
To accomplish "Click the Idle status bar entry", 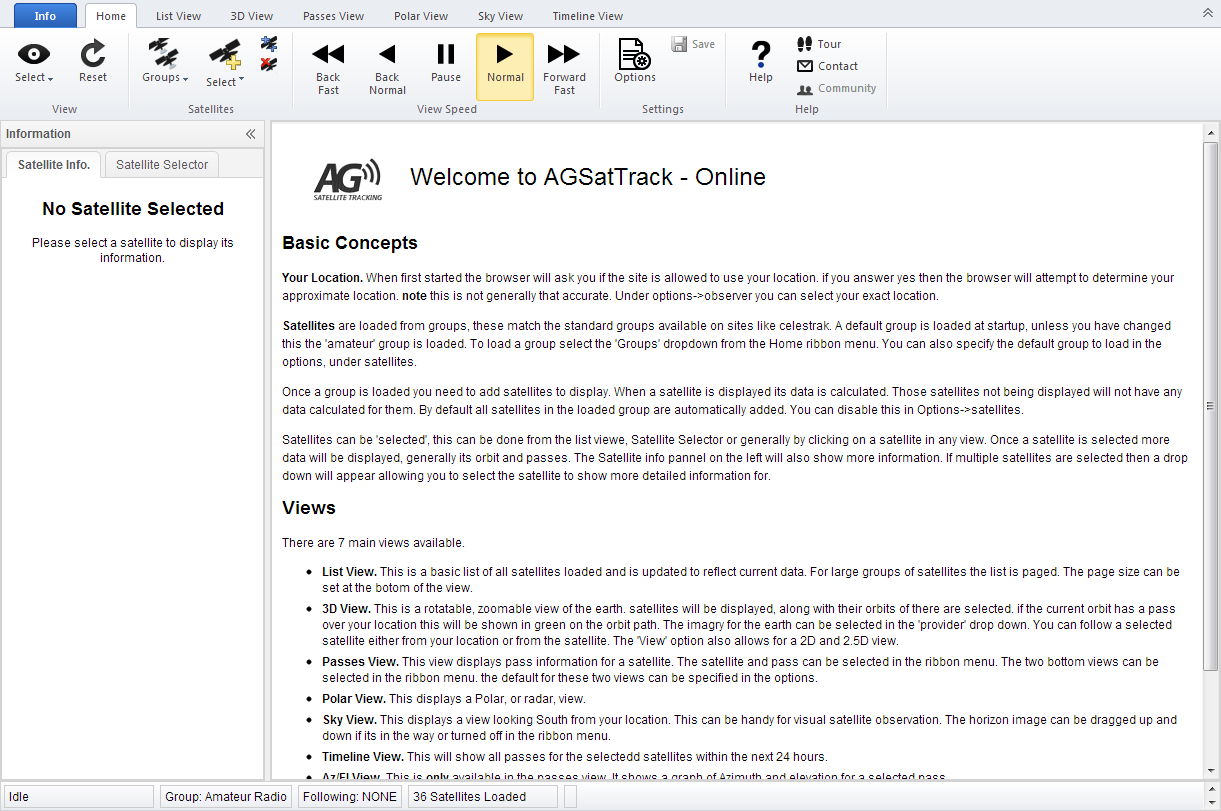I will tap(78, 797).
